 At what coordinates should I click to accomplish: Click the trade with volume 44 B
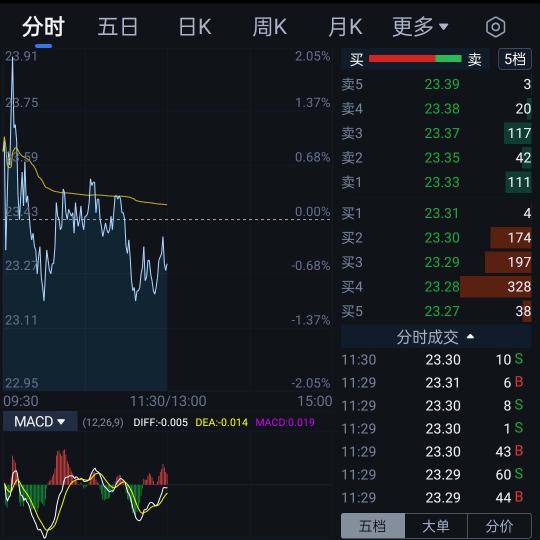click(x=436, y=498)
